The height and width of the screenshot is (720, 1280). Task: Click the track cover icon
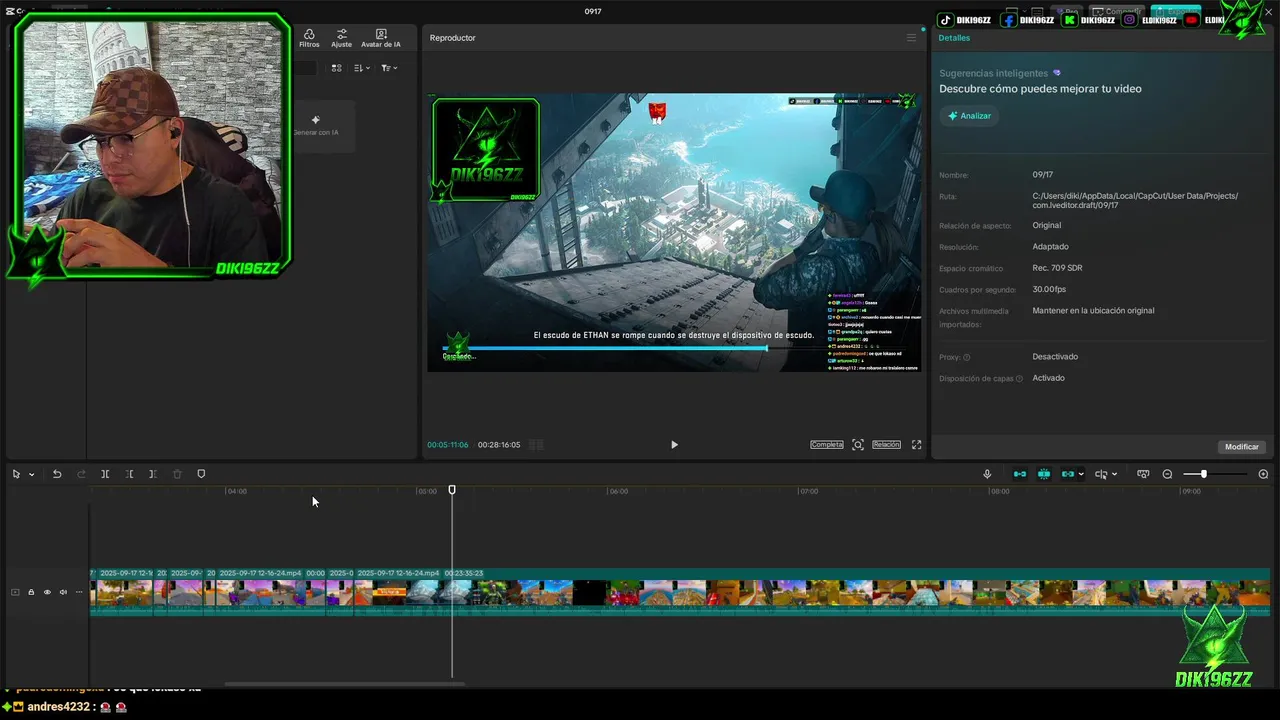point(15,592)
